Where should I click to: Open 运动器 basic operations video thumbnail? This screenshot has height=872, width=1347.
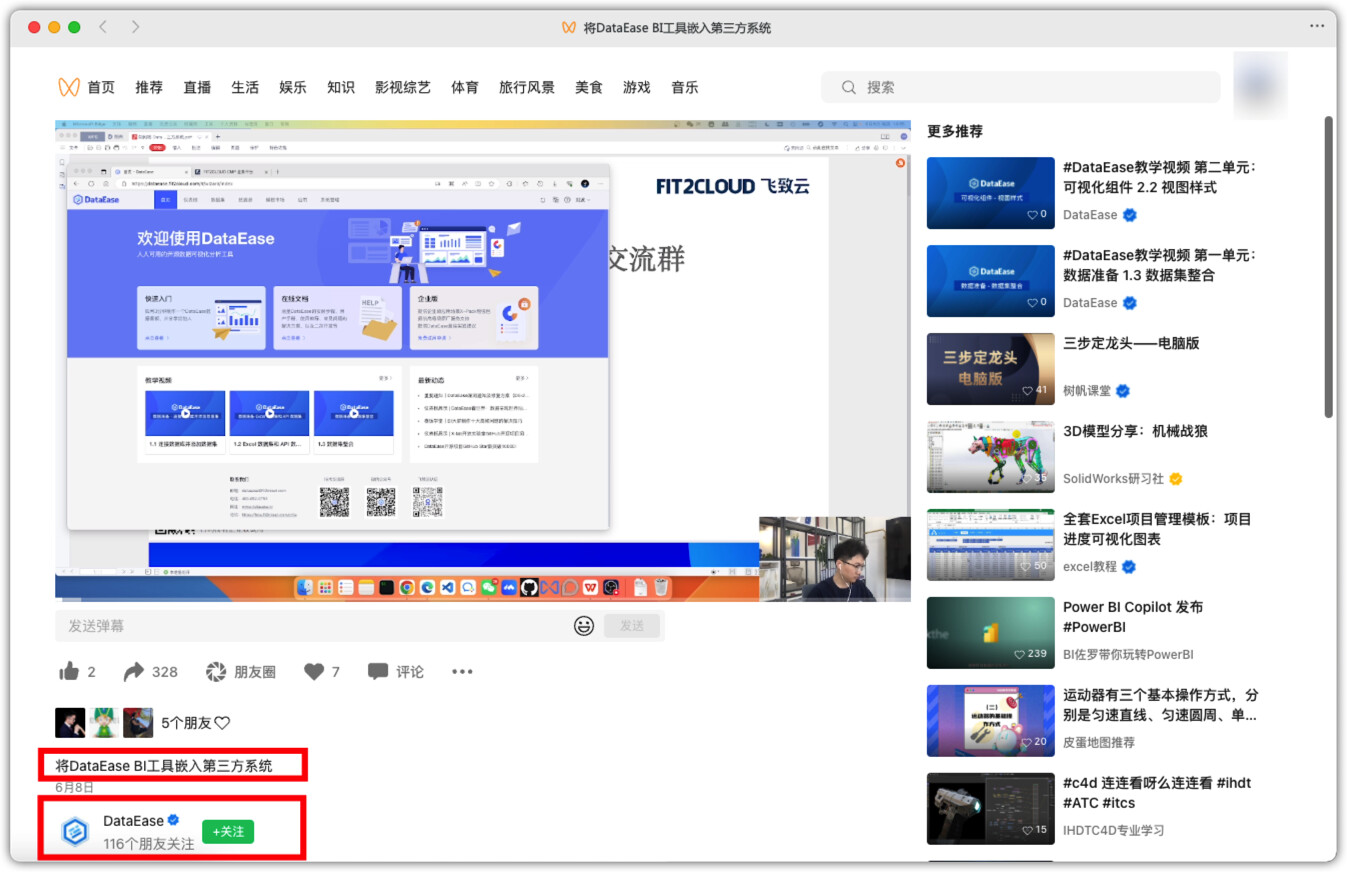click(991, 721)
